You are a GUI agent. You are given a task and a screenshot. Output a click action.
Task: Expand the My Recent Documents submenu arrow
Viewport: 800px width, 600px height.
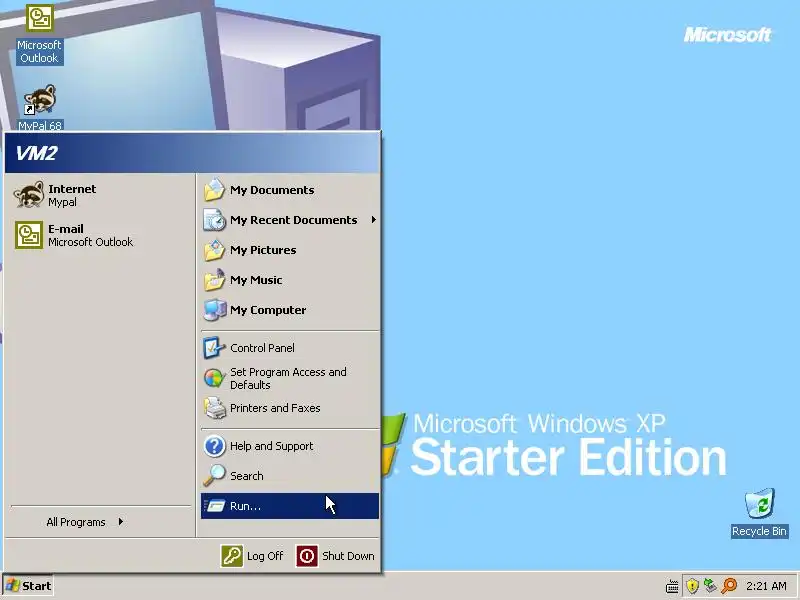(x=373, y=219)
